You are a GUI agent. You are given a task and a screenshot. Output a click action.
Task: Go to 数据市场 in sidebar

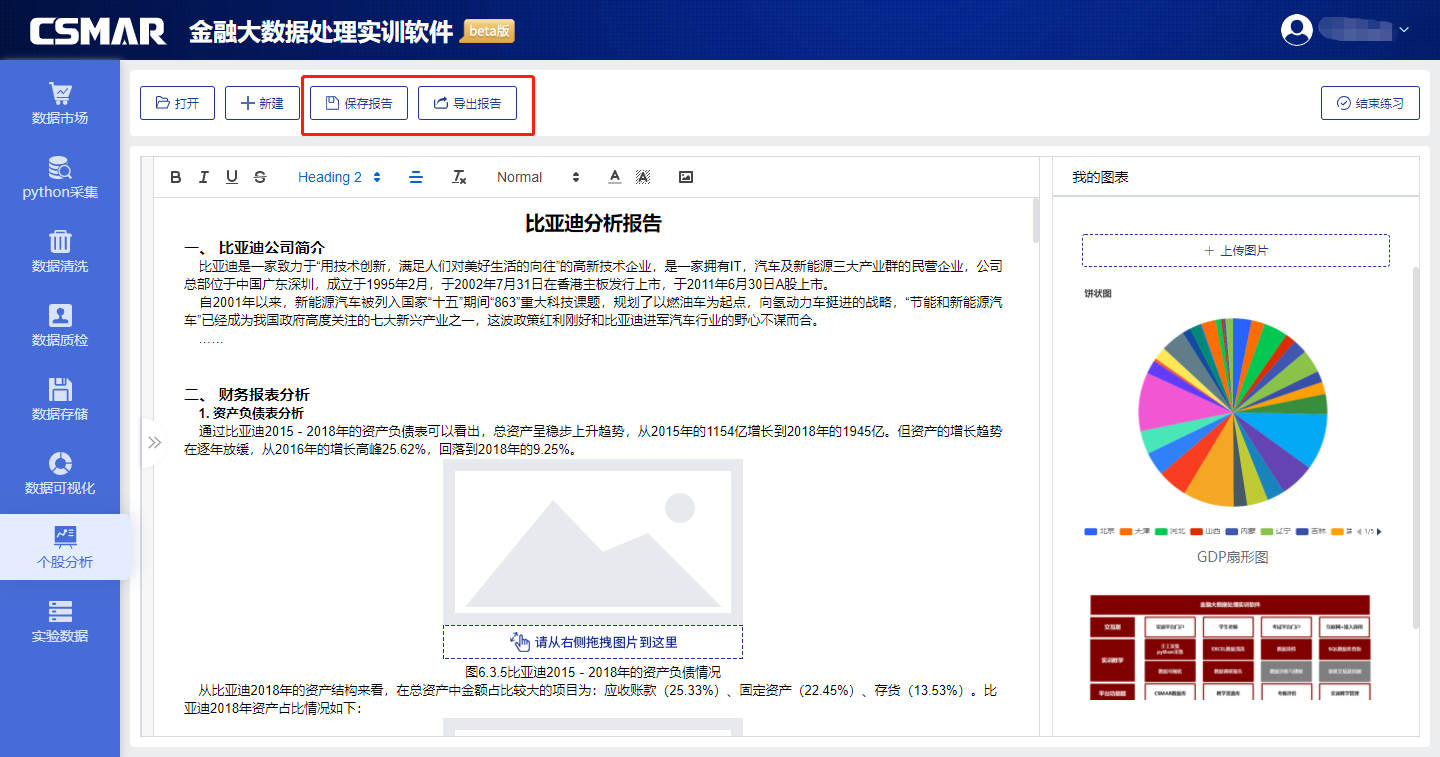60,104
